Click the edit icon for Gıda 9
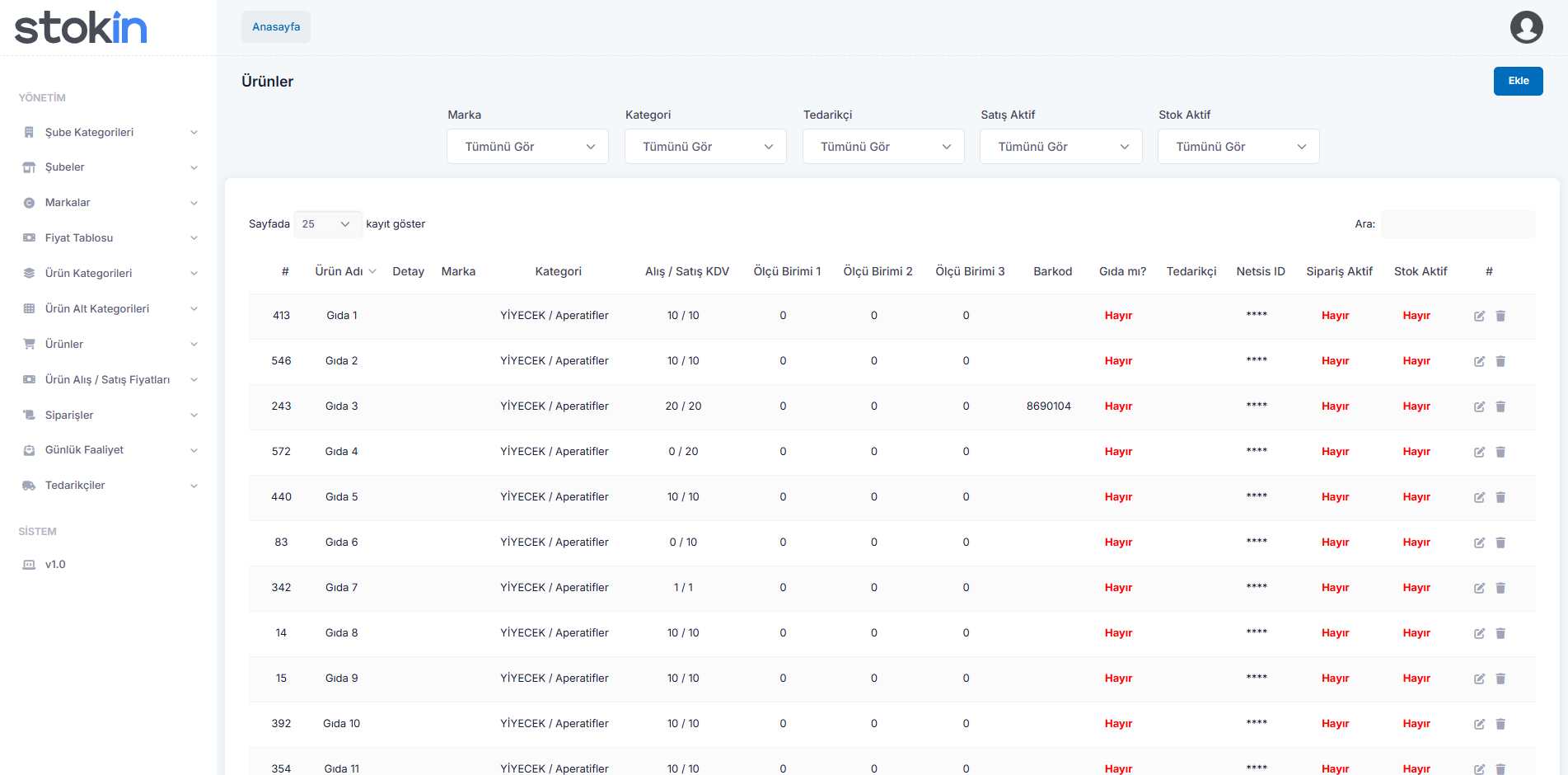 point(1479,679)
